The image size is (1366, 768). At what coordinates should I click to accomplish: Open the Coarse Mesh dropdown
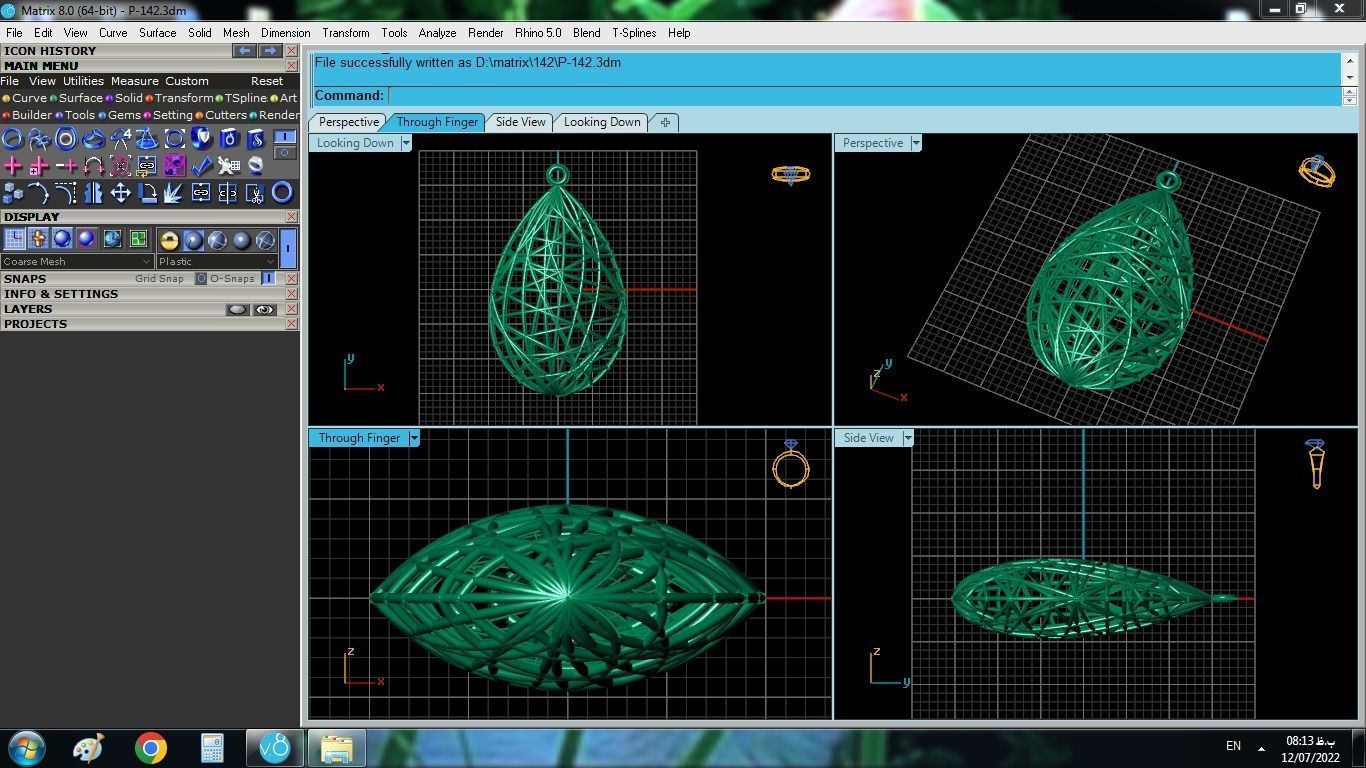pyautogui.click(x=77, y=262)
